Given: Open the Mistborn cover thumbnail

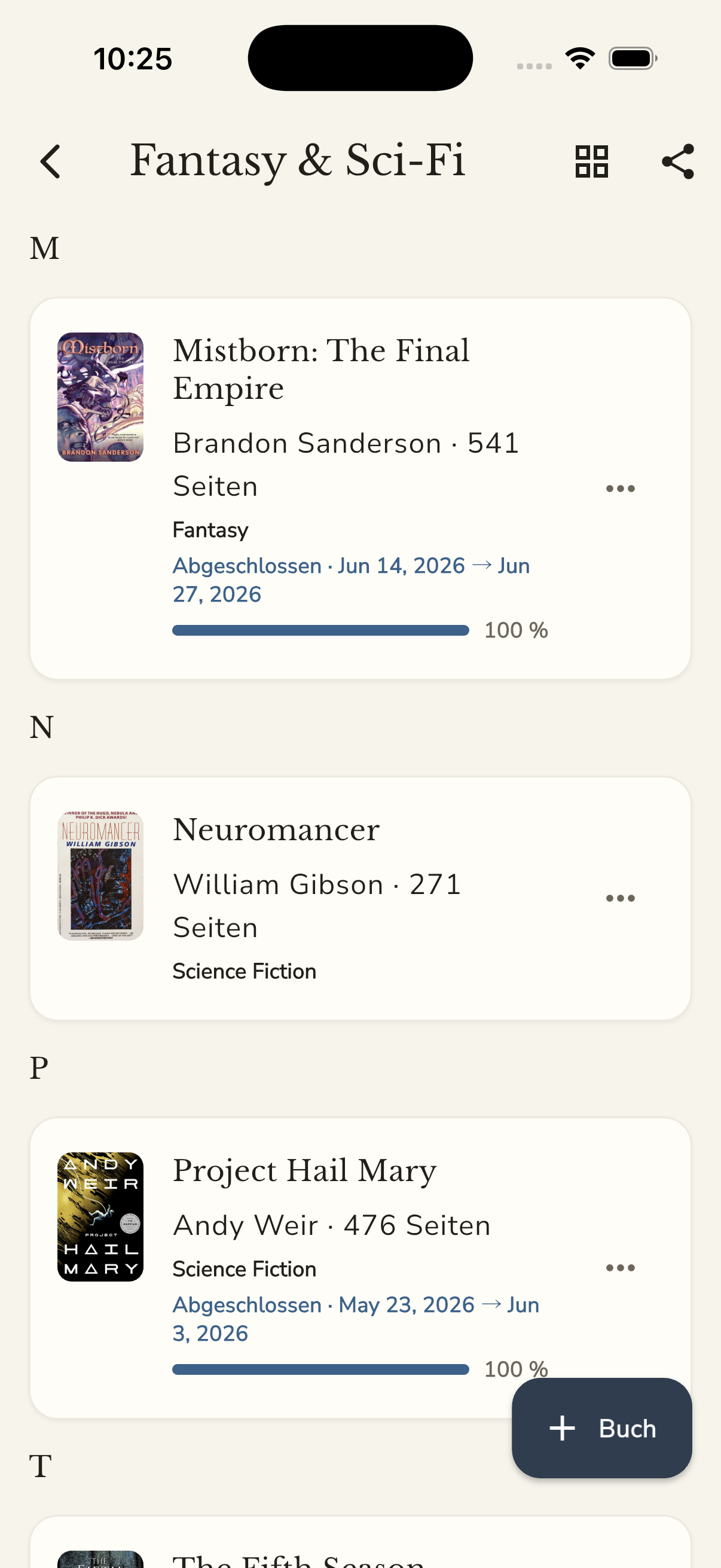Looking at the screenshot, I should [x=100, y=397].
